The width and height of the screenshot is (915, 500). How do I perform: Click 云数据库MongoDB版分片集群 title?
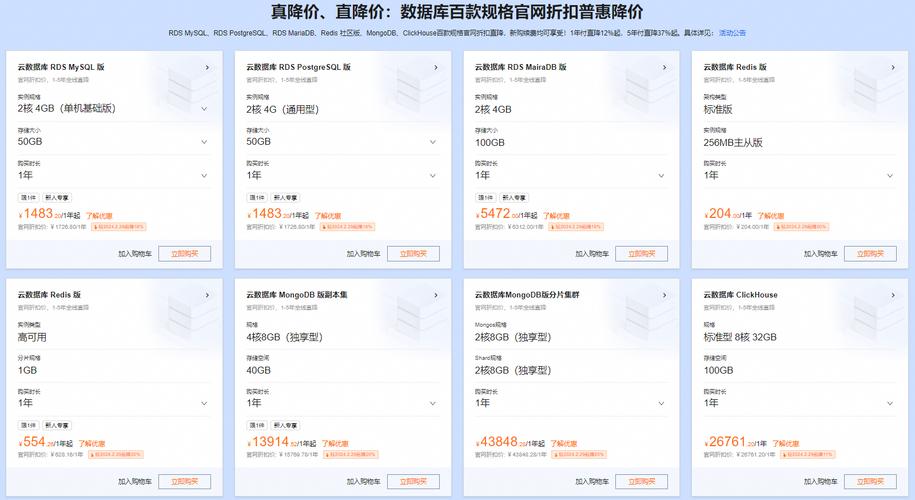click(x=527, y=295)
